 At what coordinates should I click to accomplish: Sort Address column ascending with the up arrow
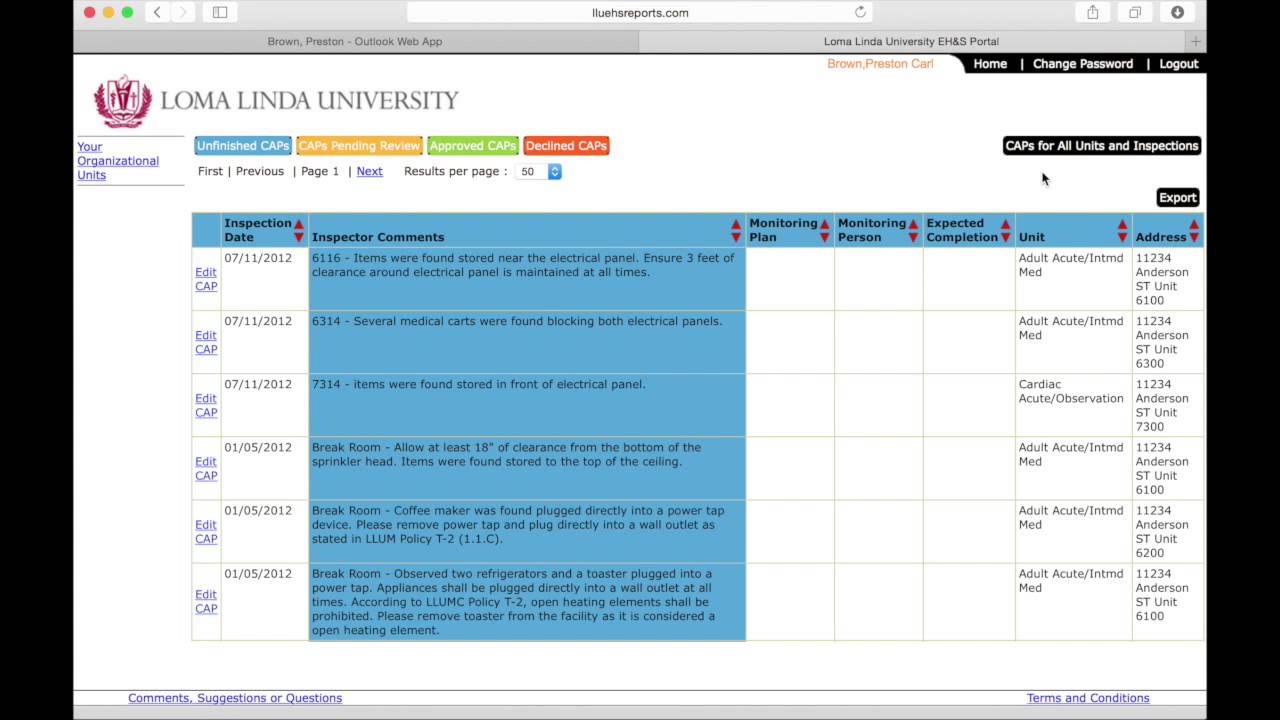[x=1193, y=225]
